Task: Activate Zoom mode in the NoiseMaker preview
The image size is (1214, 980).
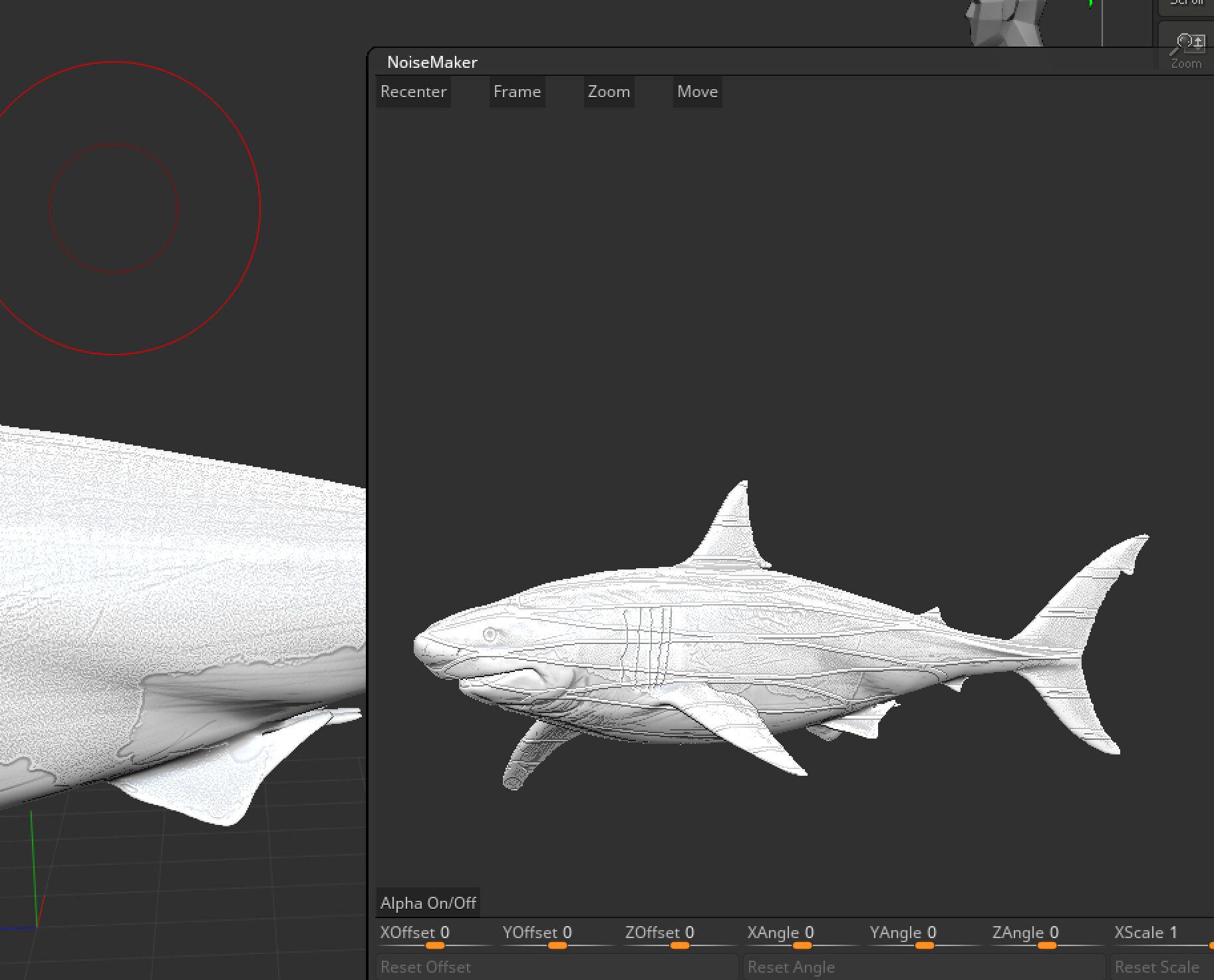Action: pos(608,91)
